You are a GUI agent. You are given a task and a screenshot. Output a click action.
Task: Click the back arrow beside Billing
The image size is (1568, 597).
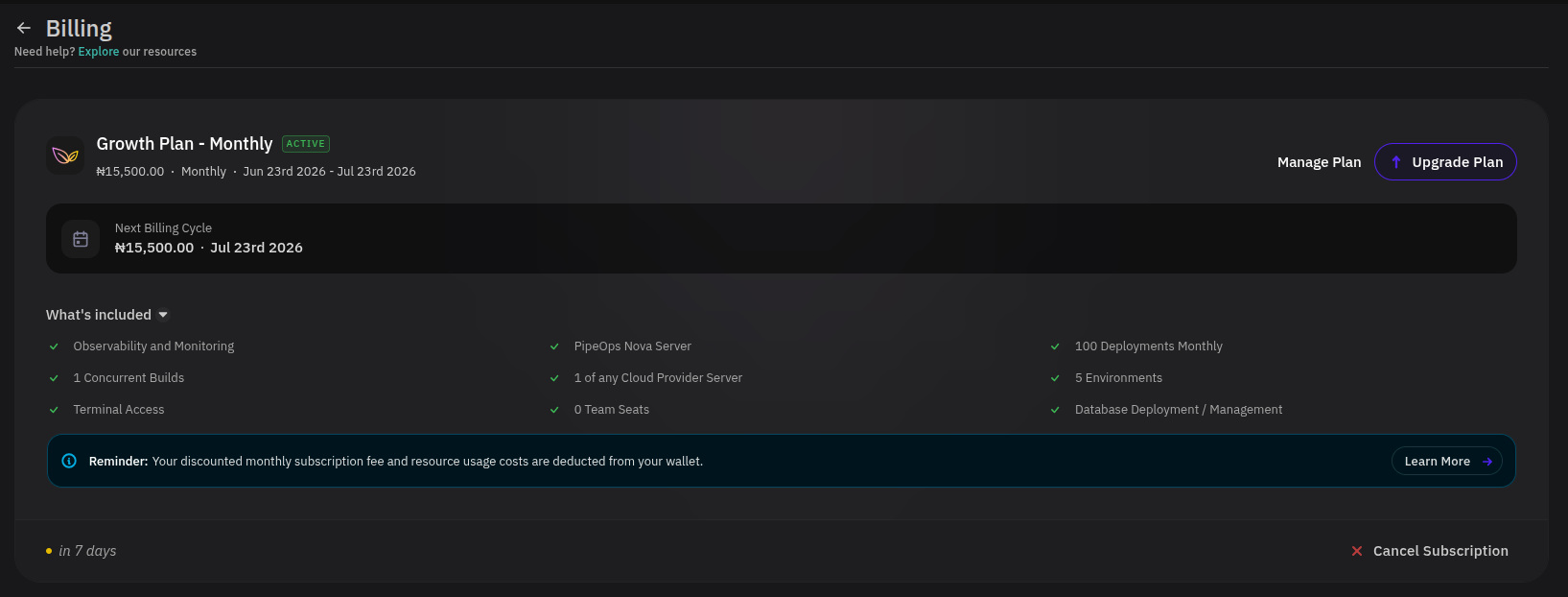tap(24, 28)
